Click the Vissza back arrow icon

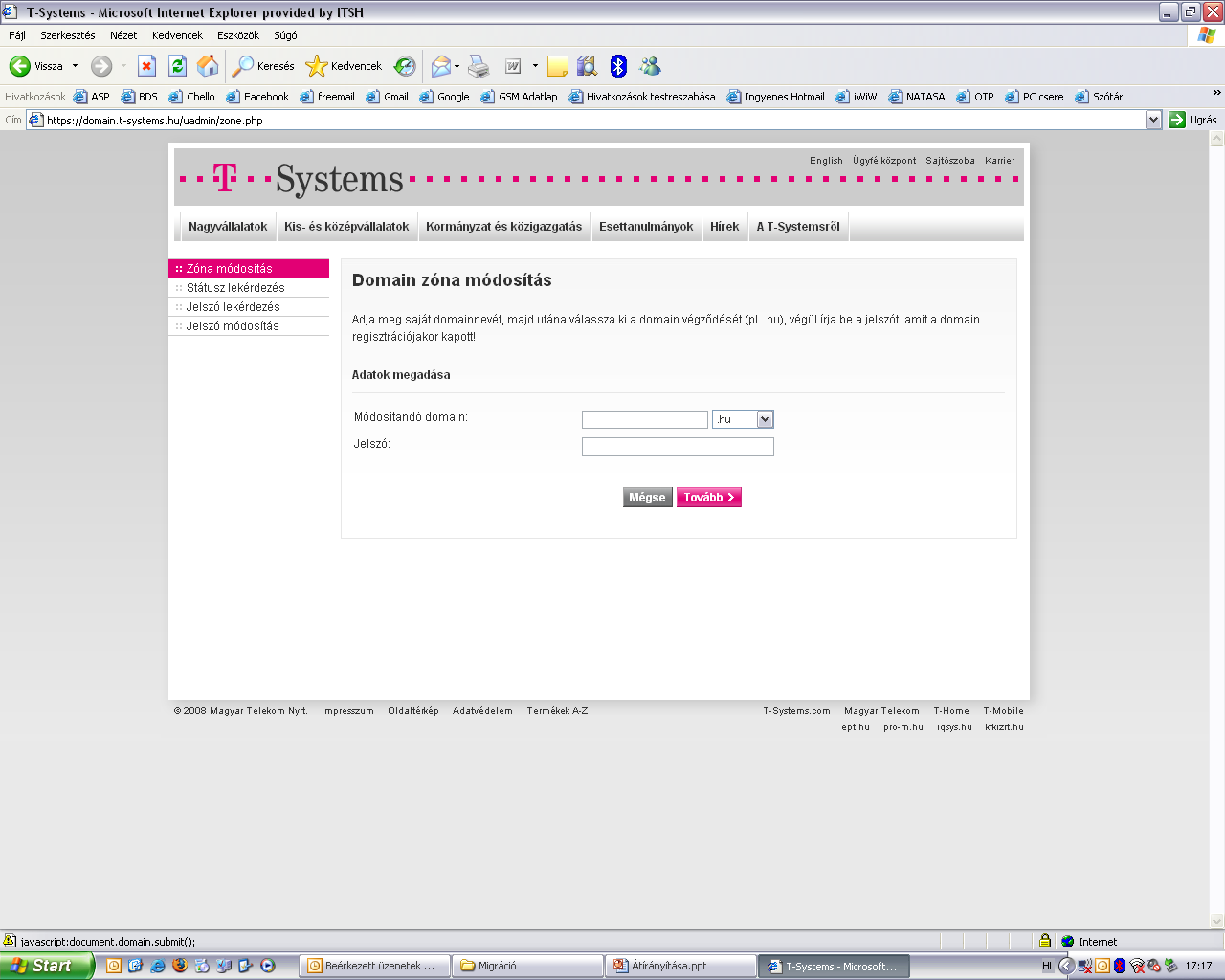pyautogui.click(x=19, y=66)
